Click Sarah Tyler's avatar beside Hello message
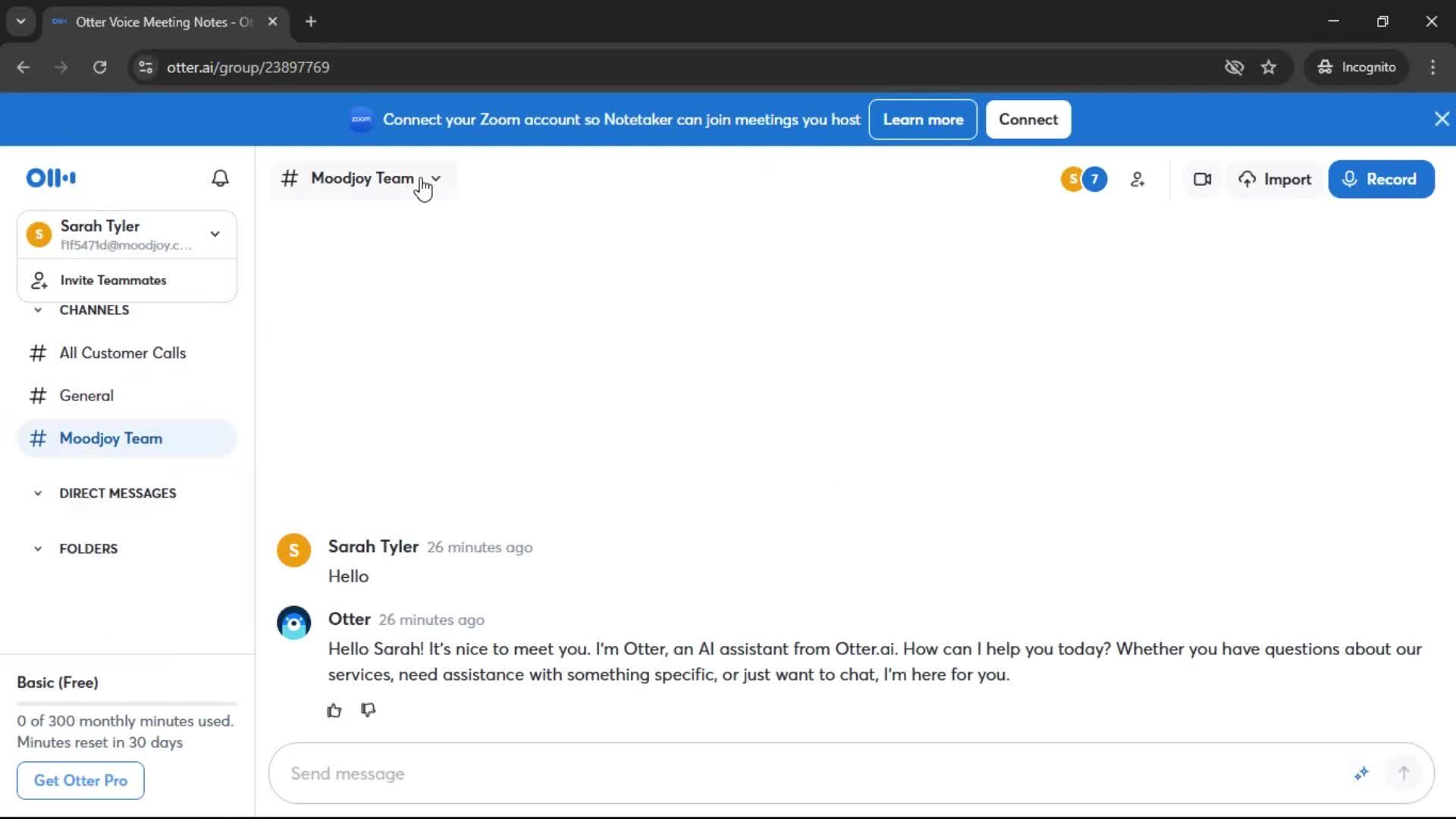 coord(294,551)
